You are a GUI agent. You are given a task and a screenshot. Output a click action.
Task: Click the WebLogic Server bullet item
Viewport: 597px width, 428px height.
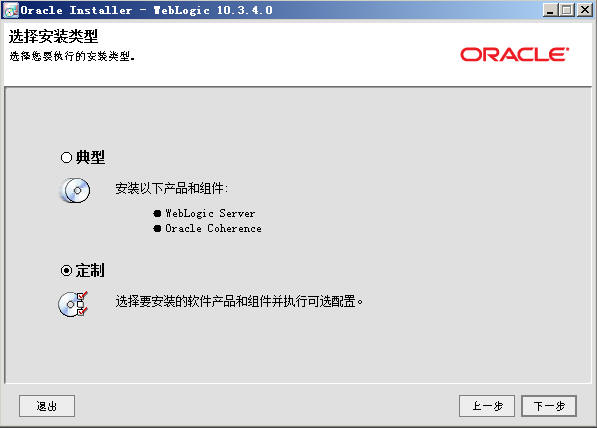[210, 213]
